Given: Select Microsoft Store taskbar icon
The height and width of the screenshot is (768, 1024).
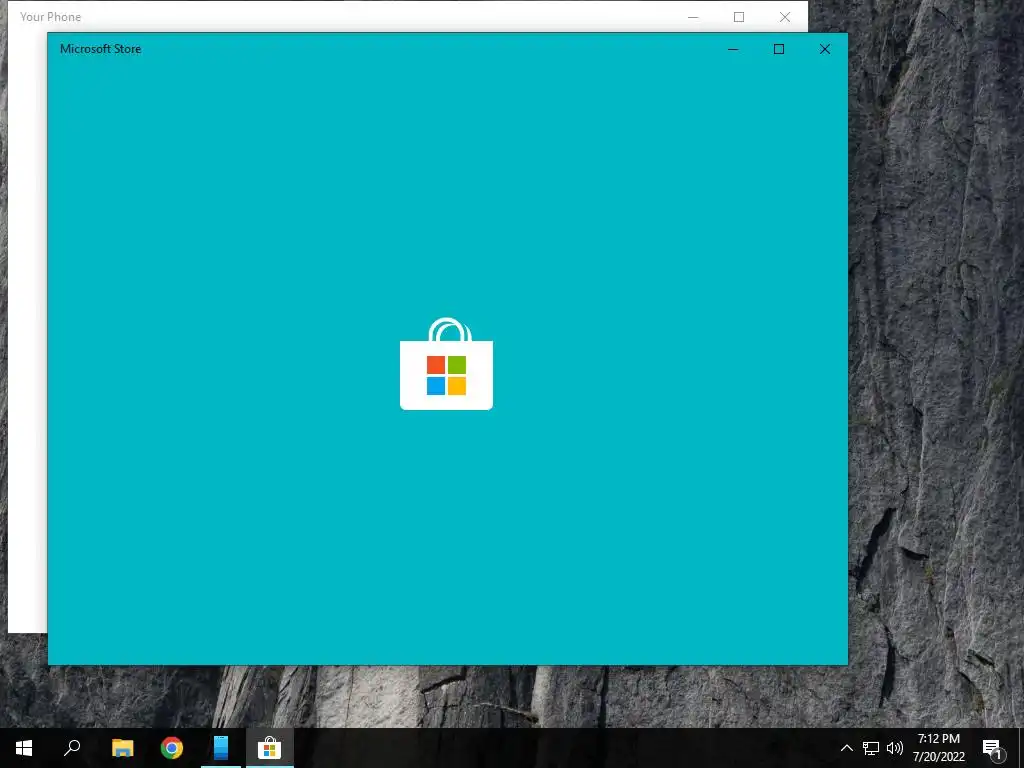Looking at the screenshot, I should pos(269,748).
